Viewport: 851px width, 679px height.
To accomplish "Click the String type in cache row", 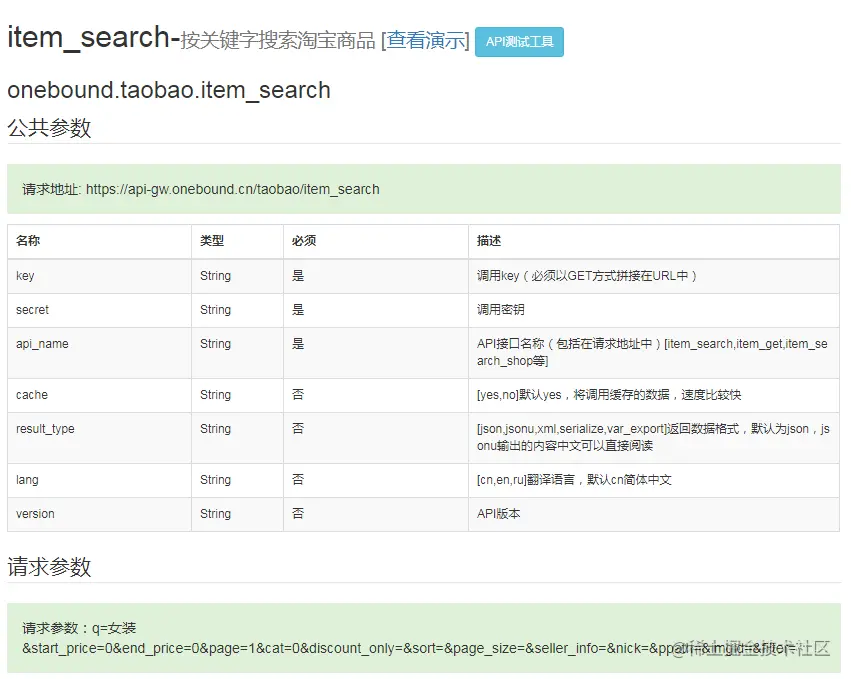I will point(215,395).
